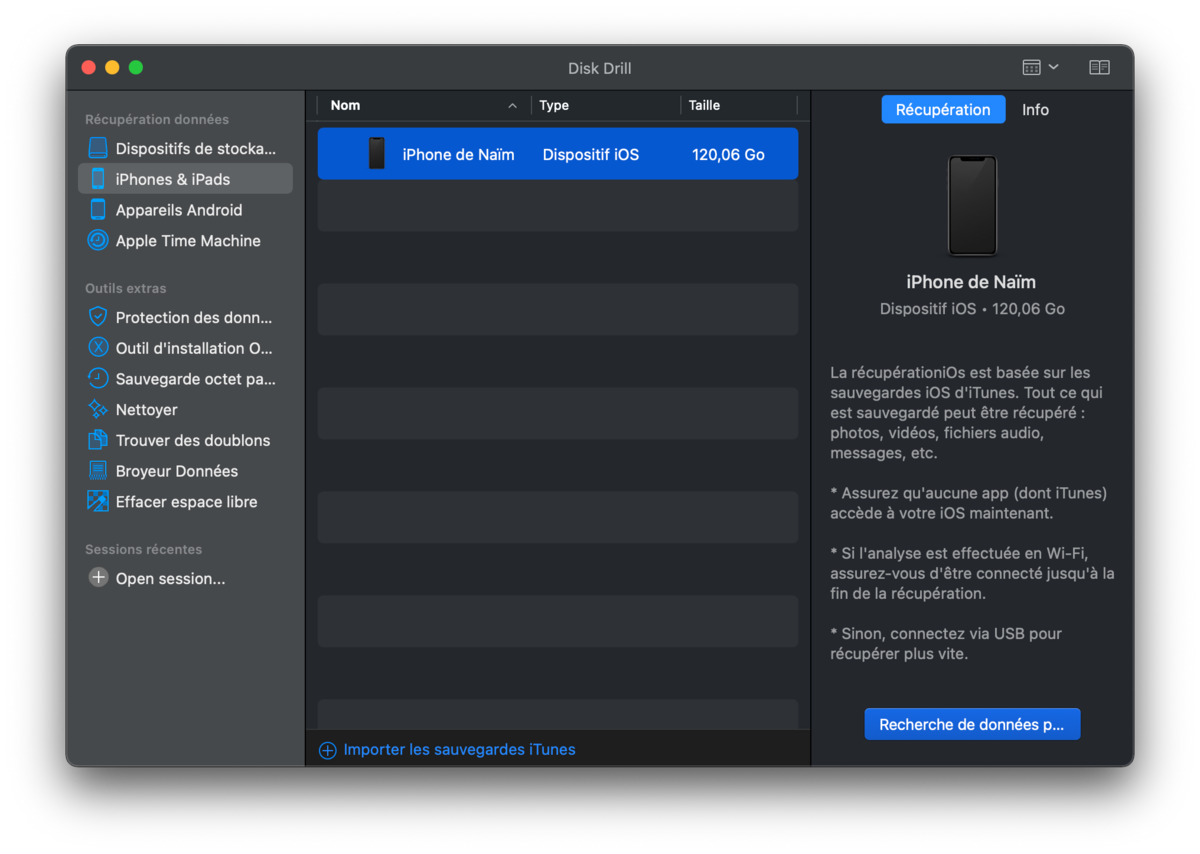Click the byte-to-byte backup icon
The image size is (1200, 854).
[x=98, y=378]
